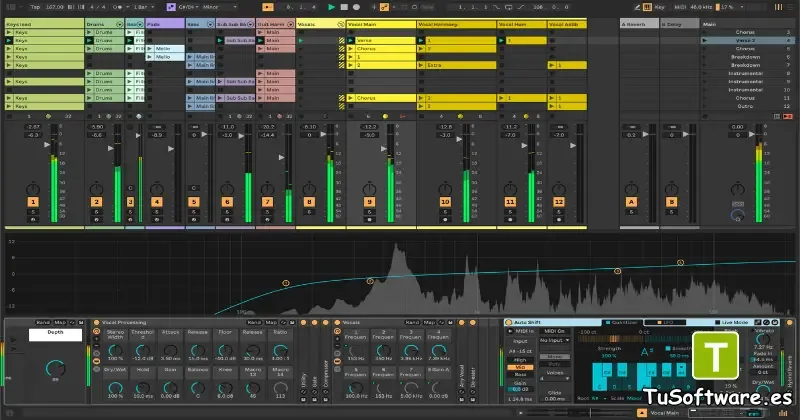
Task: Click the MIDI map mode button
Action: pos(680,7)
